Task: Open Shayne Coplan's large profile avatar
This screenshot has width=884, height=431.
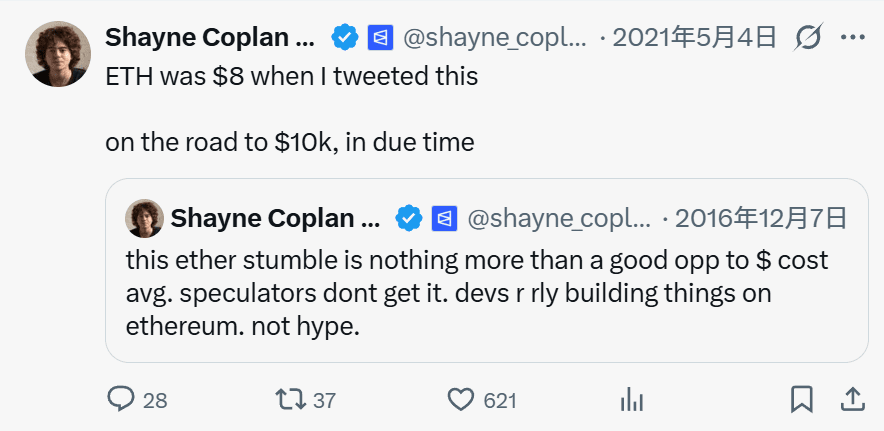Action: pyautogui.click(x=56, y=54)
